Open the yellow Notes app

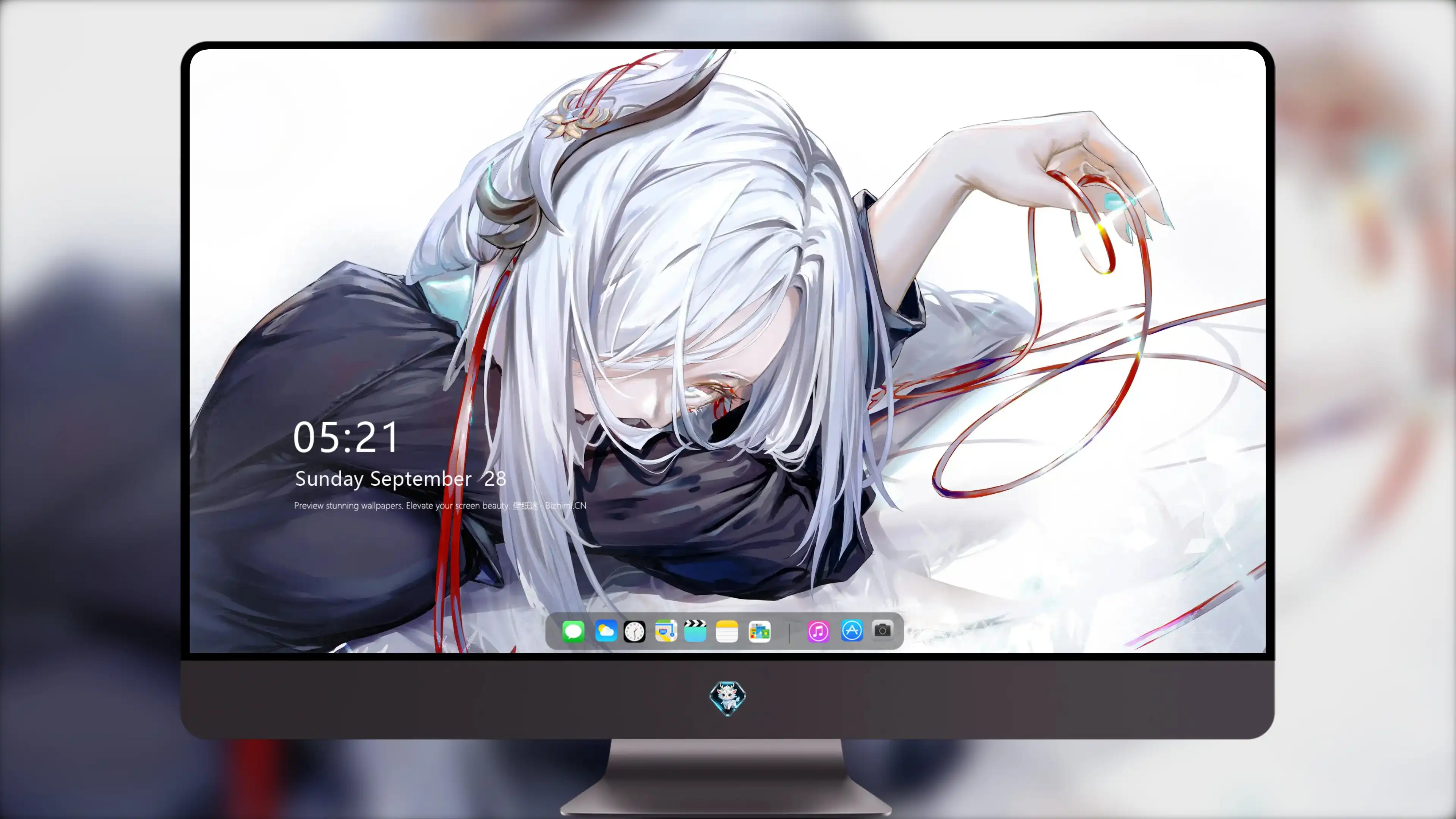pyautogui.click(x=727, y=631)
